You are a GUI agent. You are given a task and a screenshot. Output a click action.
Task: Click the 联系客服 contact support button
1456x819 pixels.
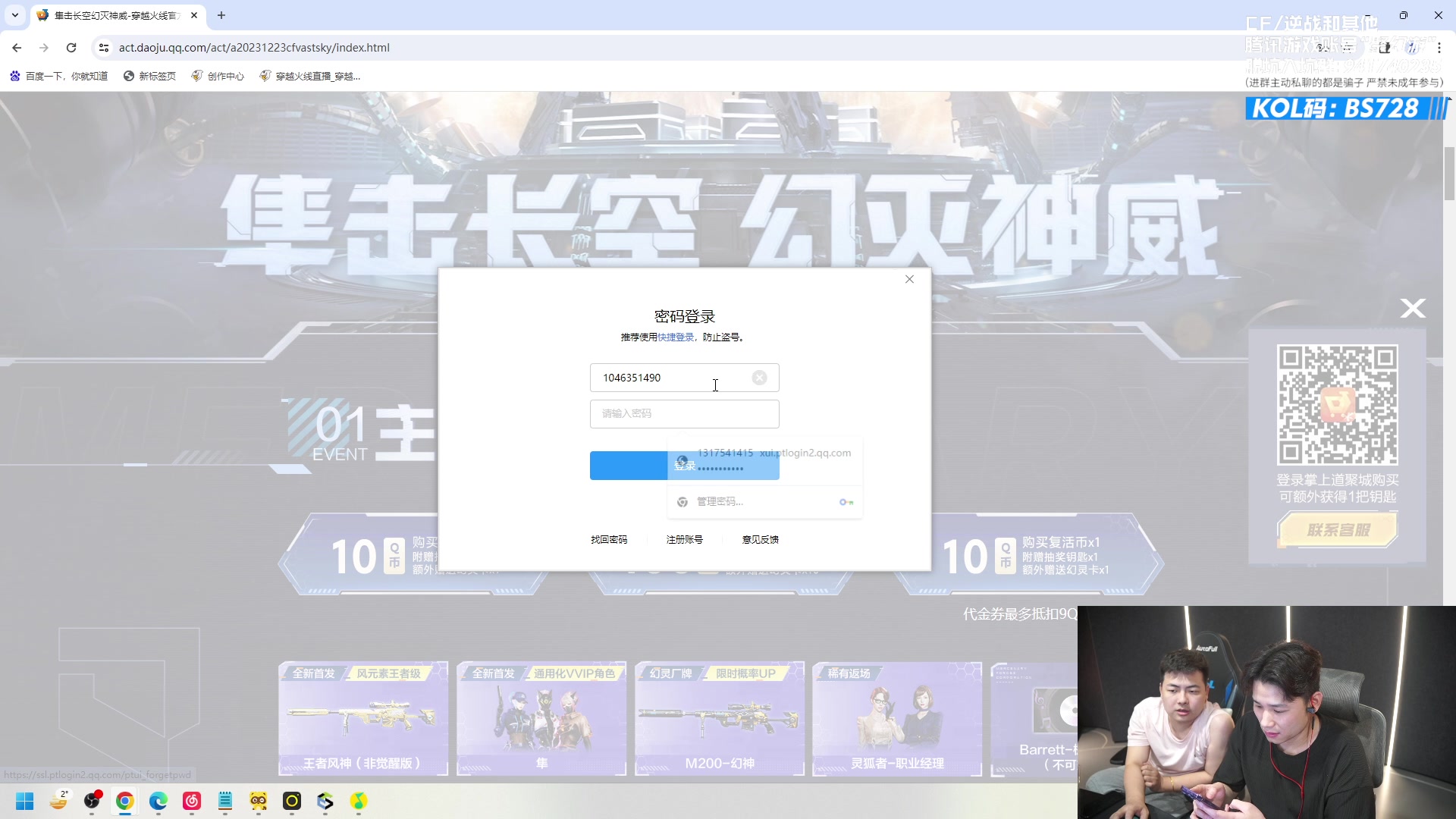point(1338,530)
